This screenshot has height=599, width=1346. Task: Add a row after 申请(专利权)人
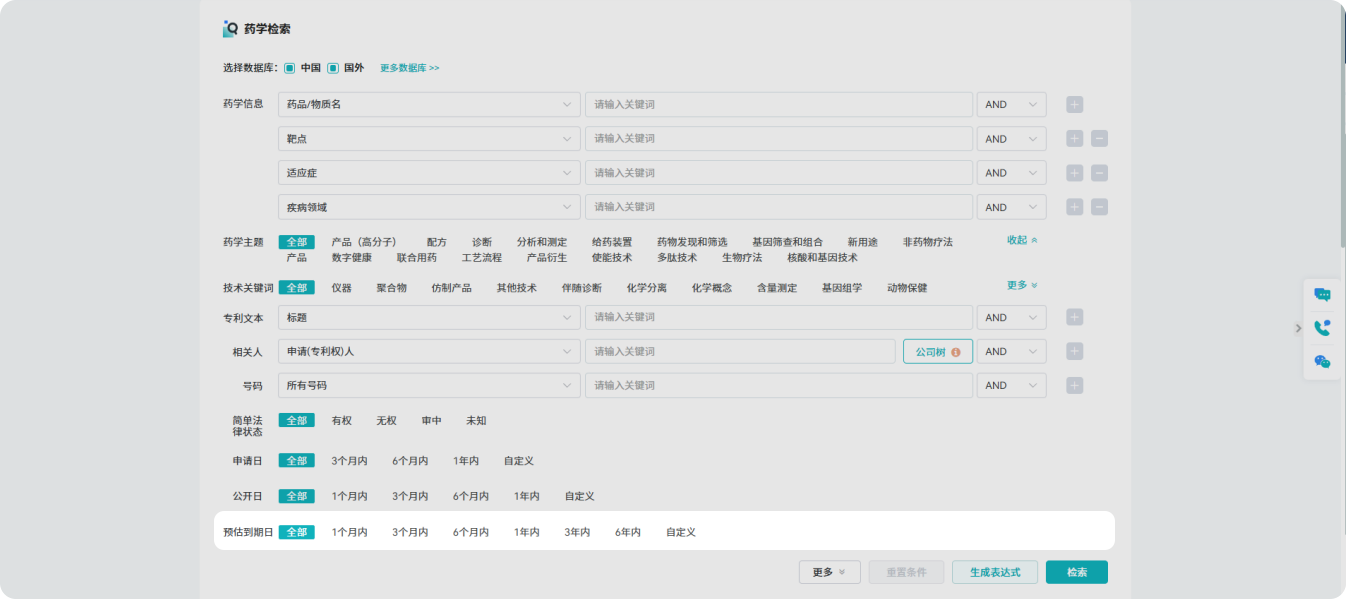[1075, 351]
